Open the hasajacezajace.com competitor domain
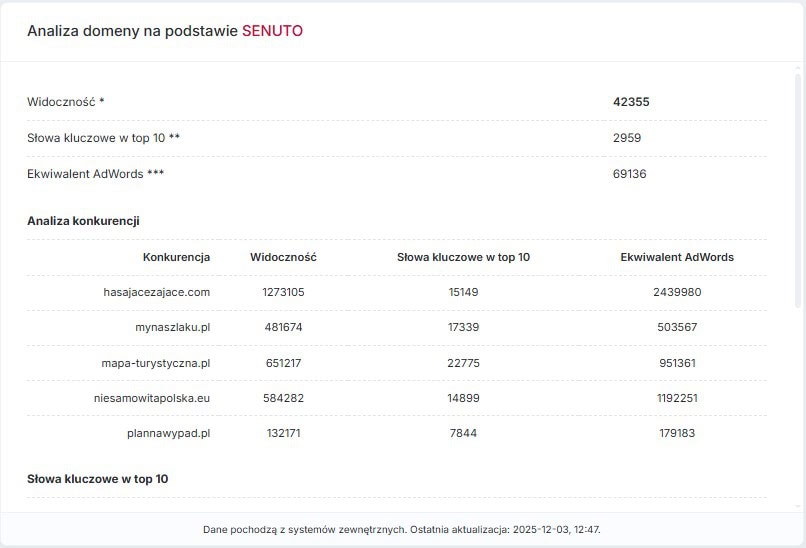806x548 pixels. [156, 292]
